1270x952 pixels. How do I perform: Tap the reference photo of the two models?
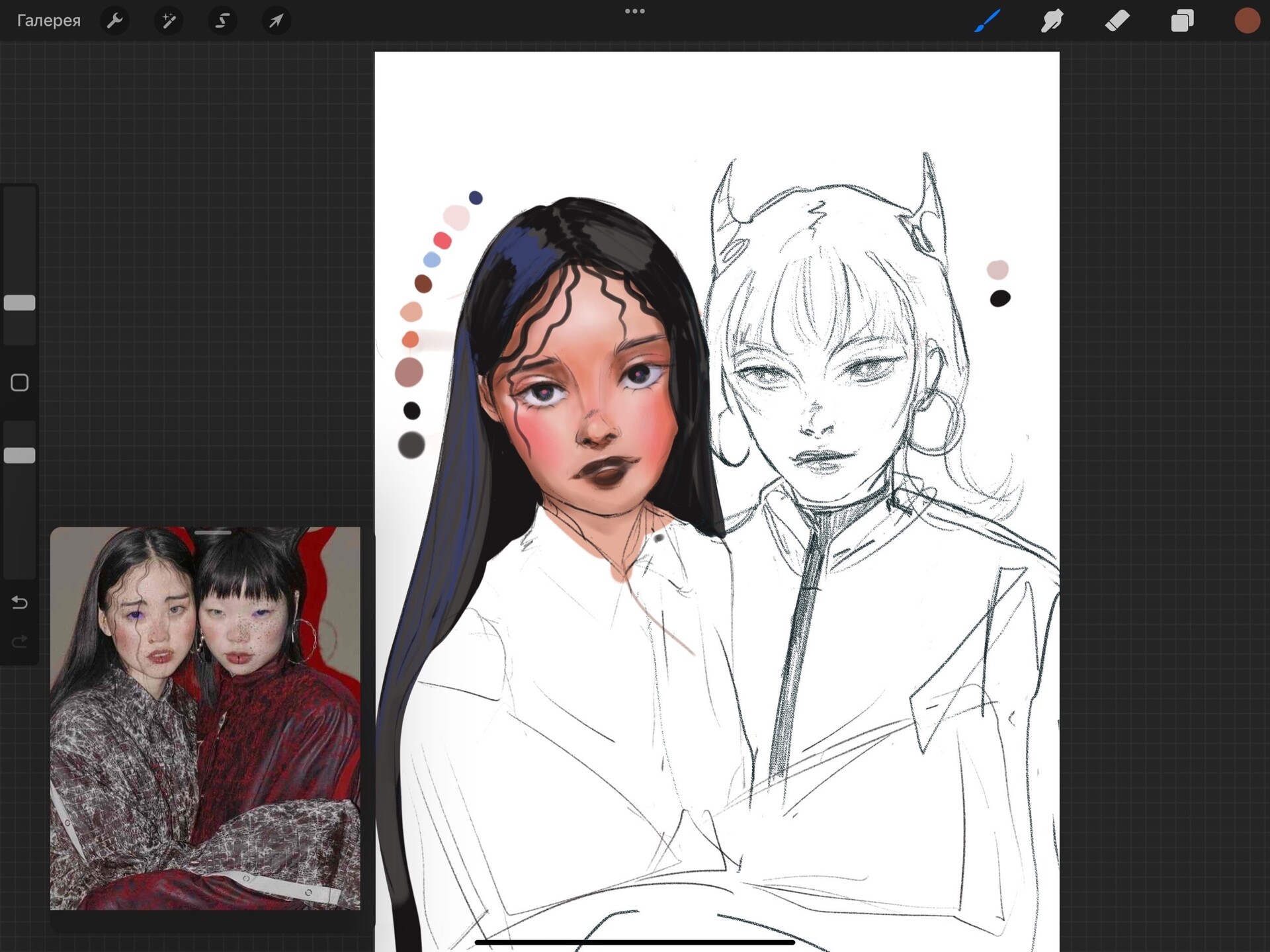coord(207,721)
